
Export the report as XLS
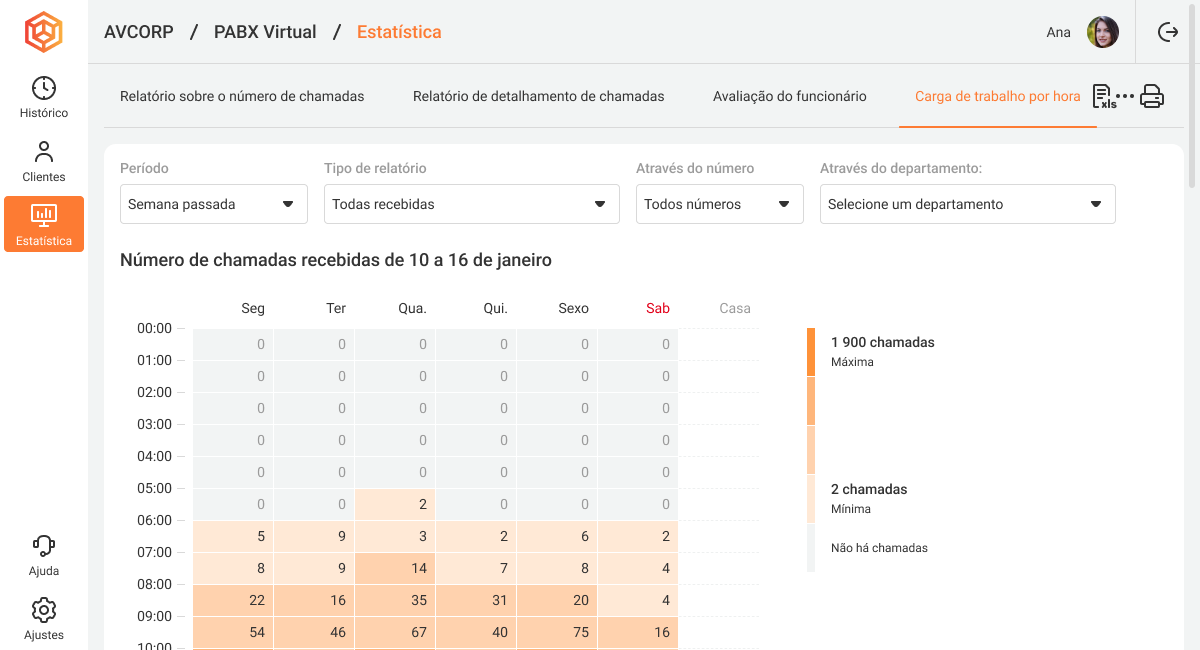tap(1103, 97)
